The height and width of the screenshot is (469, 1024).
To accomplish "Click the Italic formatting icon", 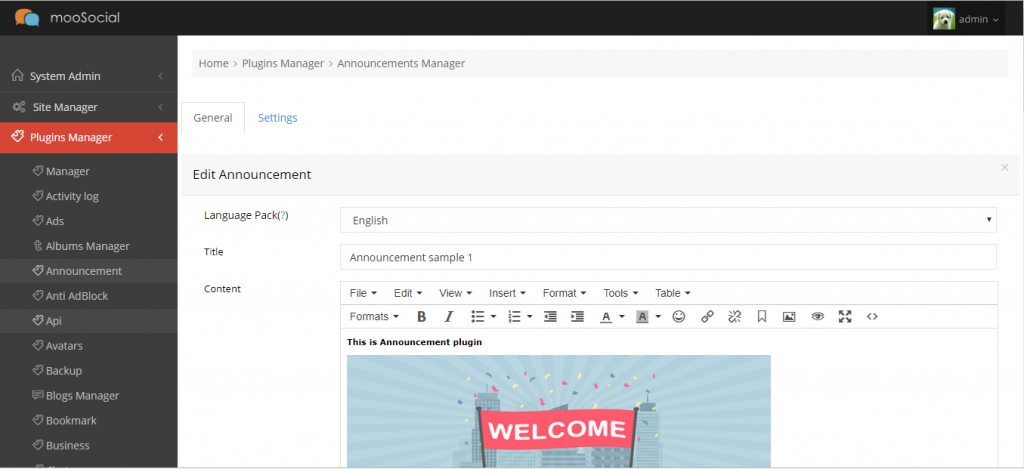I will tap(449, 317).
